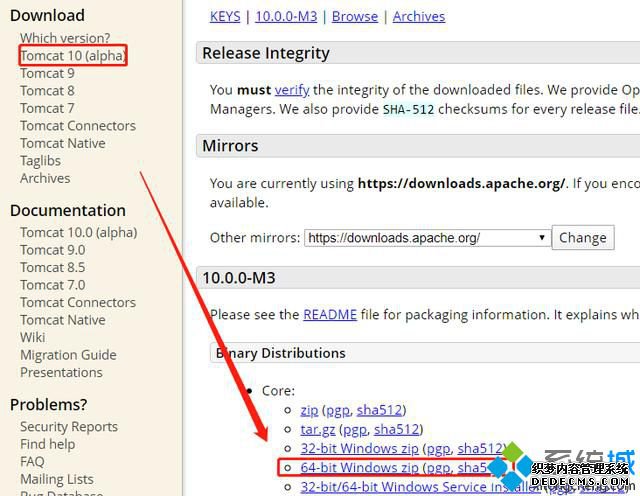Click the verify link under Release Integrity
Image resolution: width=640 pixels, height=496 pixels.
tap(292, 90)
